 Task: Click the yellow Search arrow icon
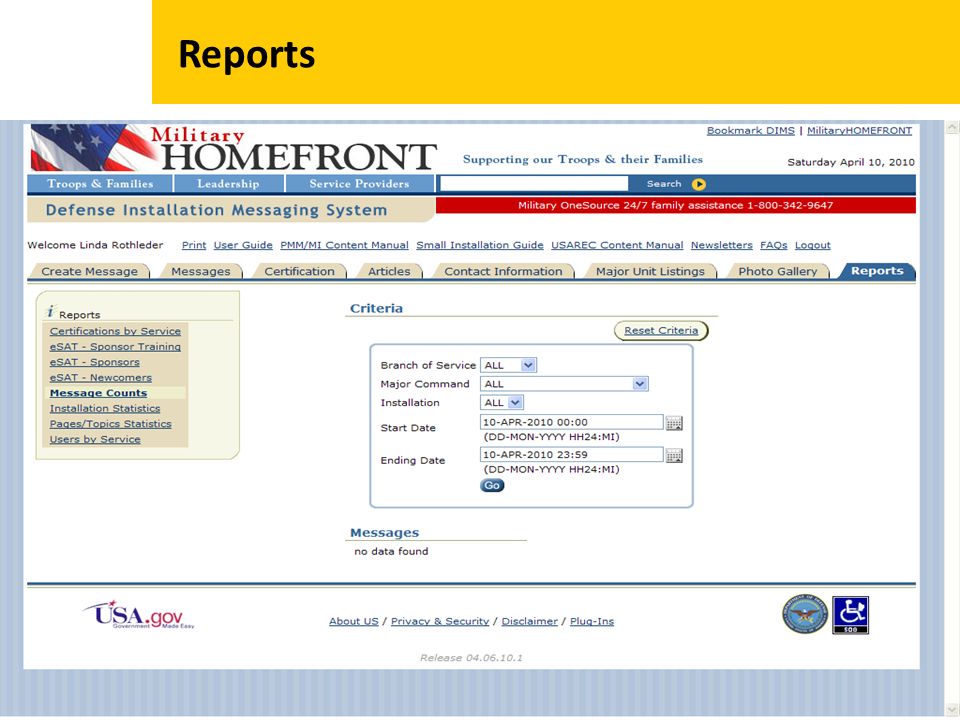click(x=699, y=184)
